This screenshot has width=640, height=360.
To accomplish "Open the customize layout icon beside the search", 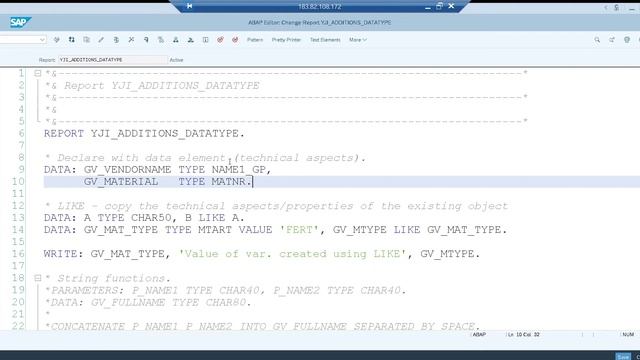I will [x=627, y=40].
